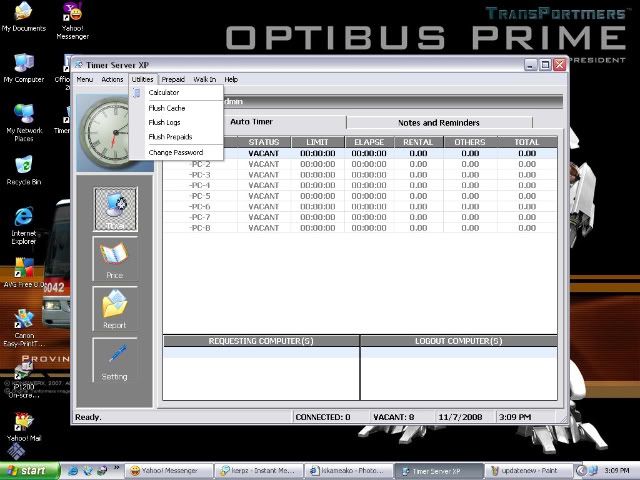
Task: Select the PC-5 row
Action: point(360,196)
